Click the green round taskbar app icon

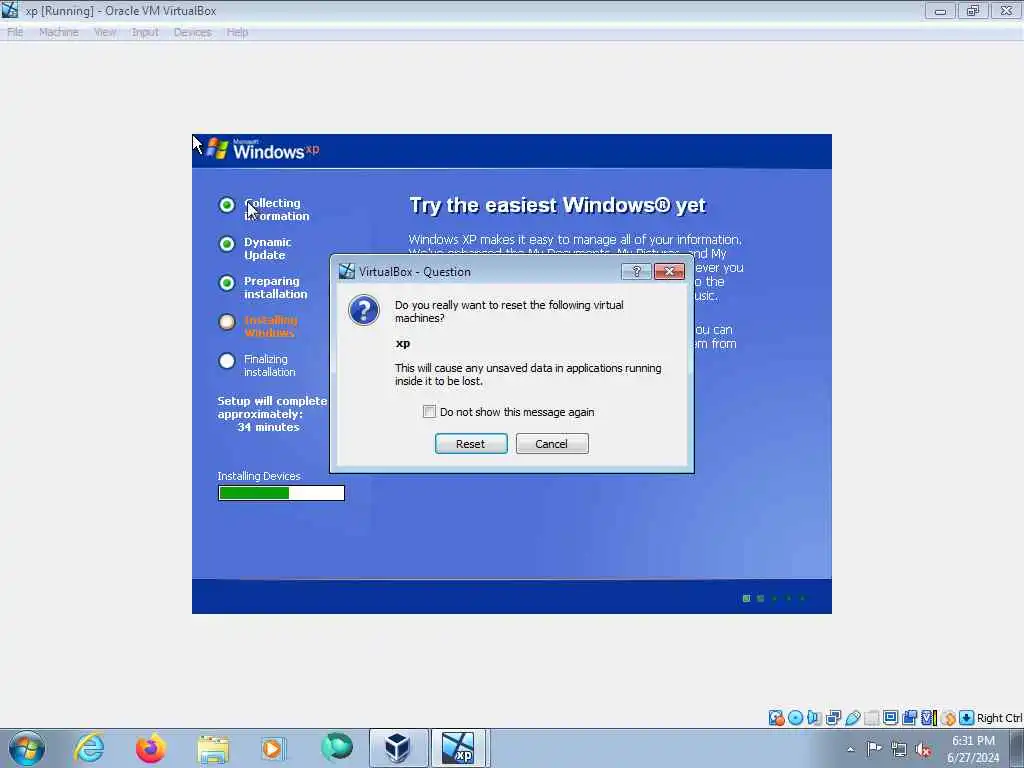[337, 748]
